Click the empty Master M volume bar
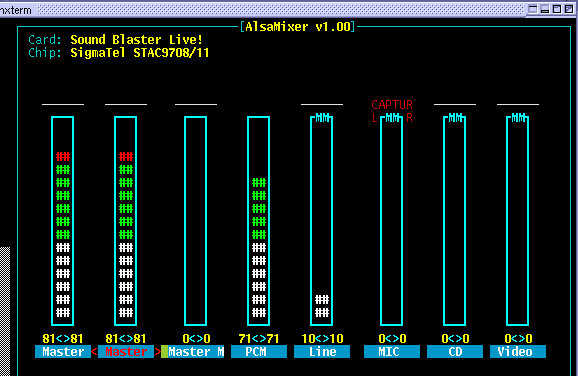This screenshot has width=578, height=376. (195, 221)
